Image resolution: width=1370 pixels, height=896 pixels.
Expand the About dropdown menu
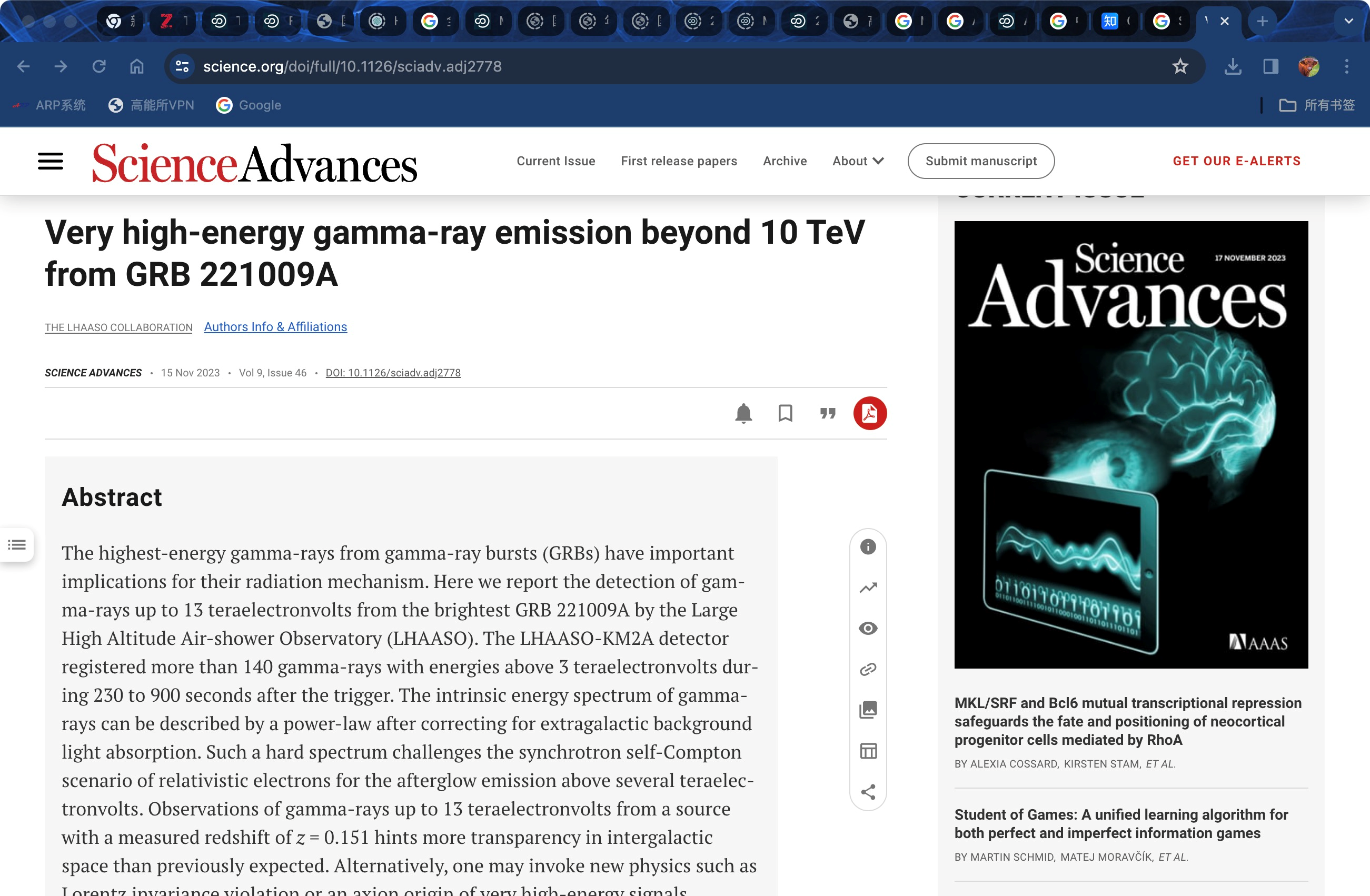858,161
